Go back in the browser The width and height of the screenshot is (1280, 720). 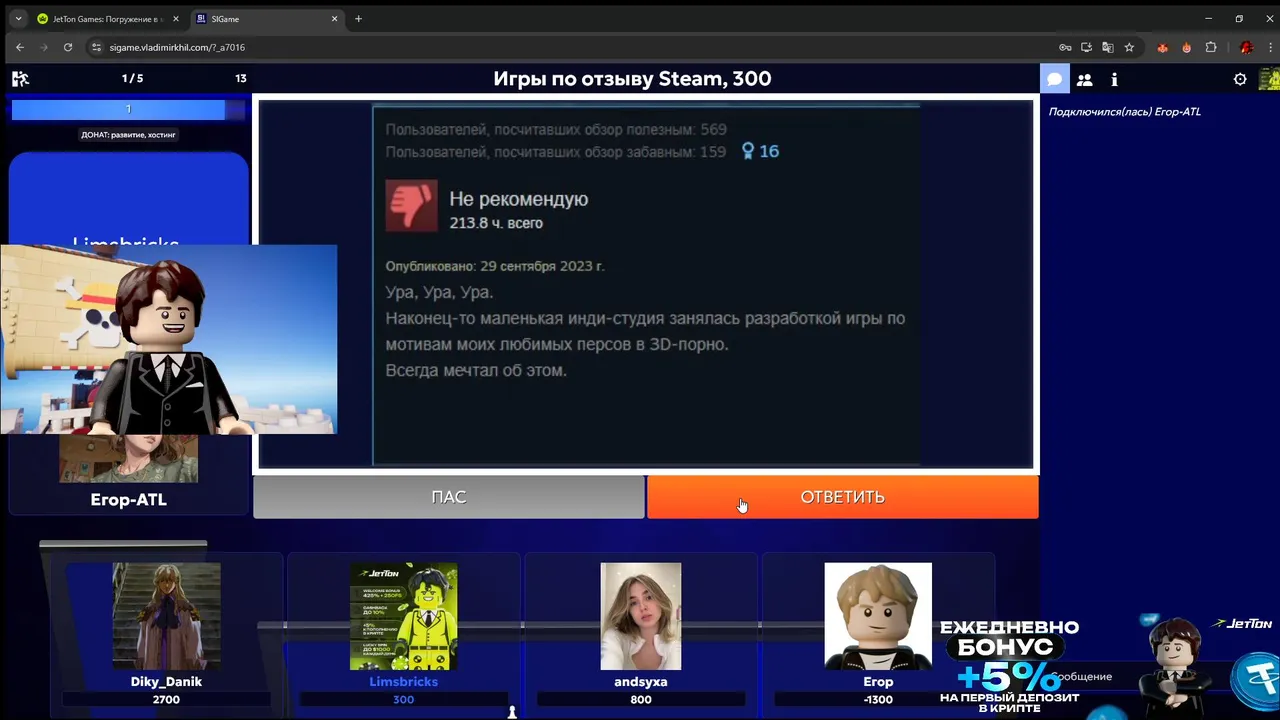pos(19,47)
